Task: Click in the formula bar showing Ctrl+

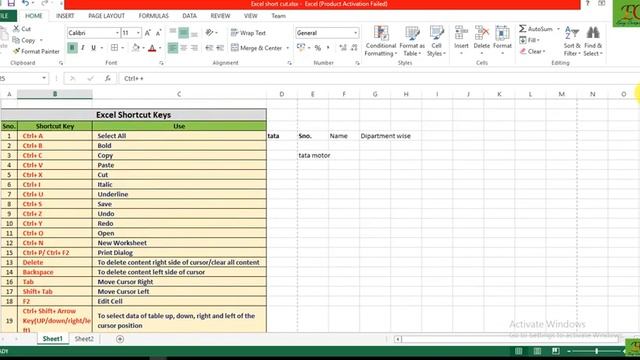Action: click(380, 78)
